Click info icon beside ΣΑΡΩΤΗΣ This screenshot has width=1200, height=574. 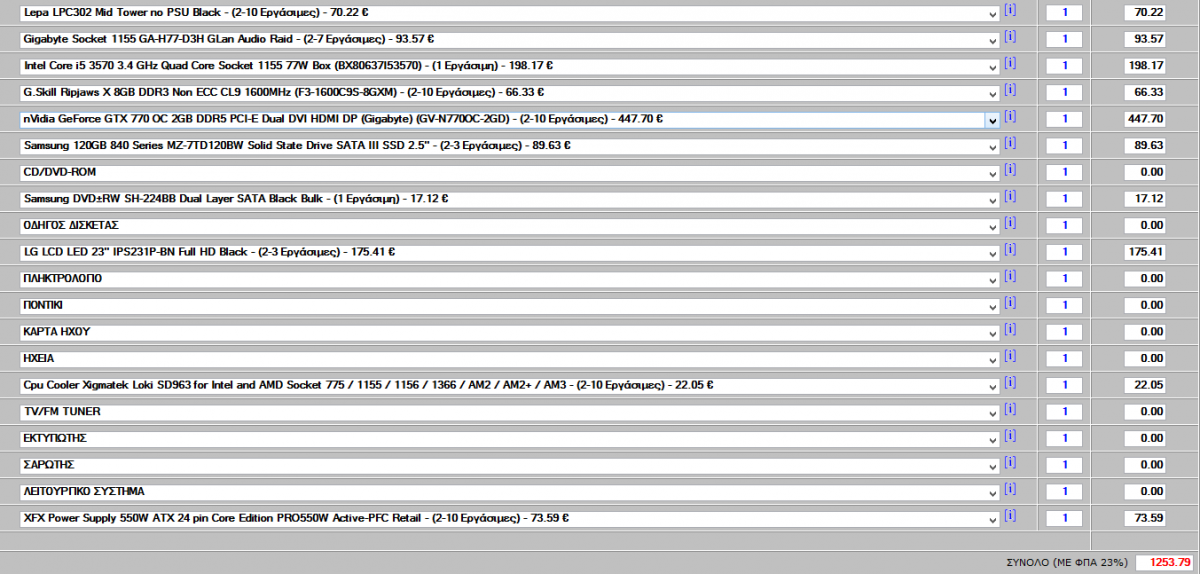1010,463
